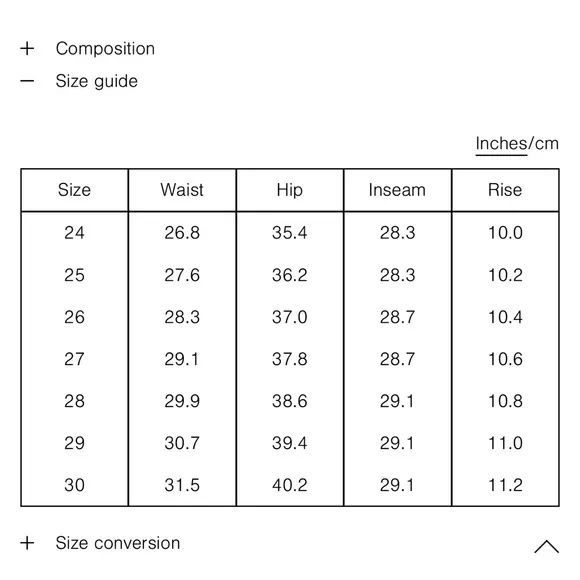The width and height of the screenshot is (580, 580).
Task: Click size 27 row label
Action: coord(74,359)
